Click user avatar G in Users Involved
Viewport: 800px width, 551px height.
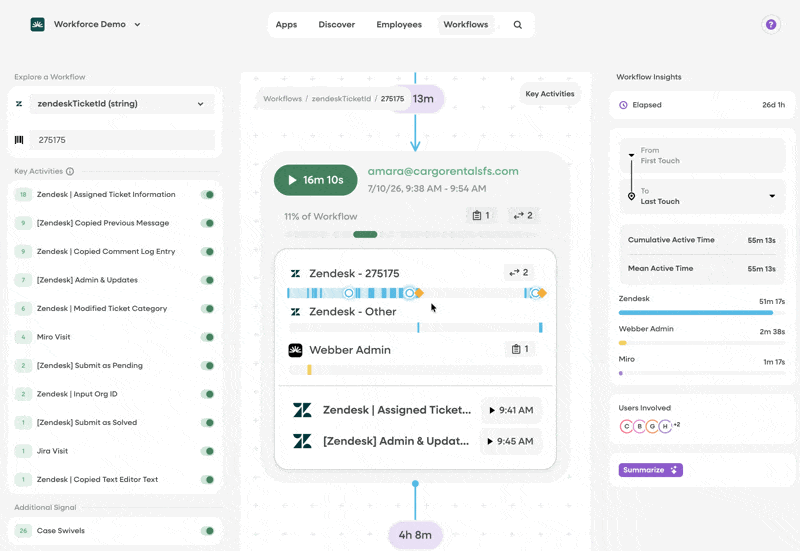[x=652, y=426]
